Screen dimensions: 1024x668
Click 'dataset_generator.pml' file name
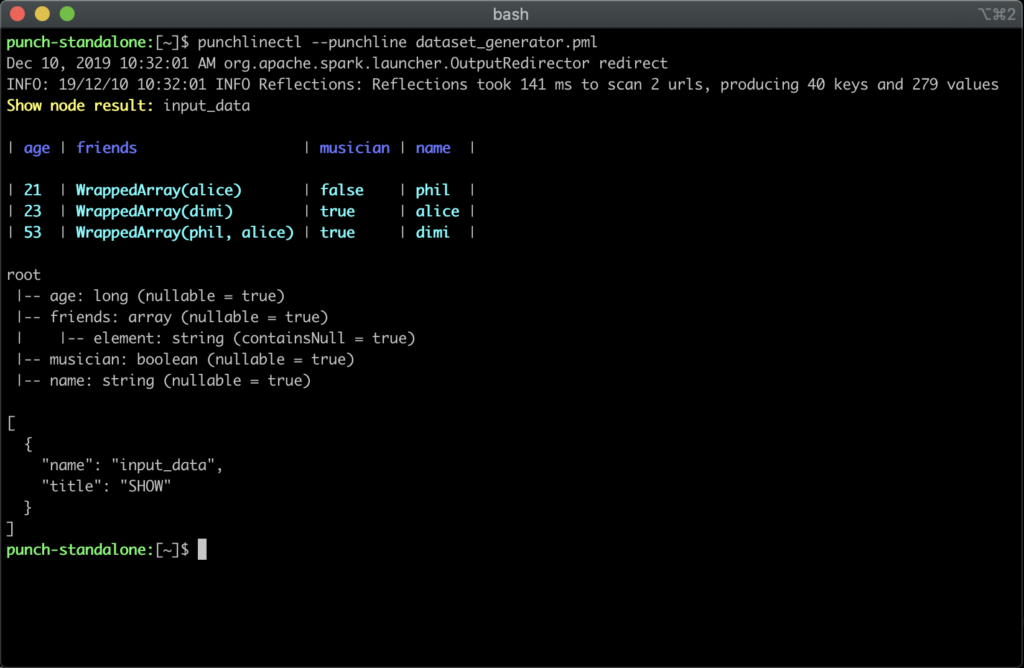coord(506,42)
